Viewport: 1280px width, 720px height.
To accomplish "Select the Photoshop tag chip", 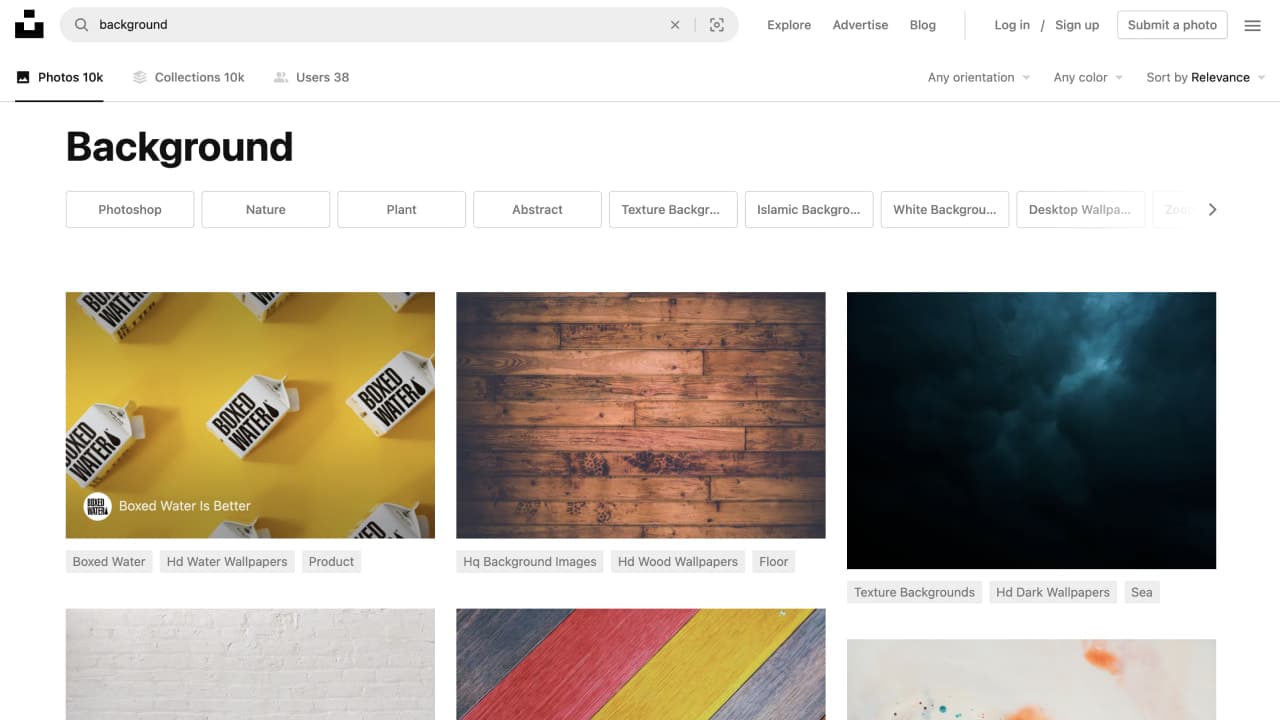I will tap(130, 209).
